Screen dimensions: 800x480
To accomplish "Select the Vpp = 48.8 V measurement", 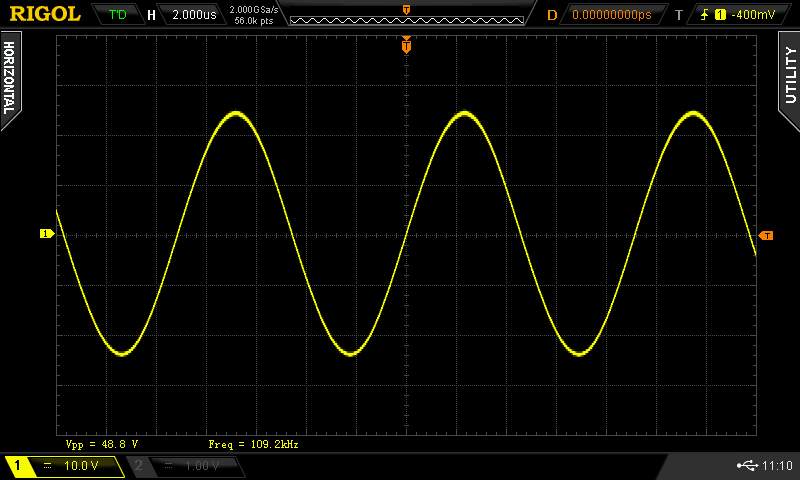I will pyautogui.click(x=101, y=443).
